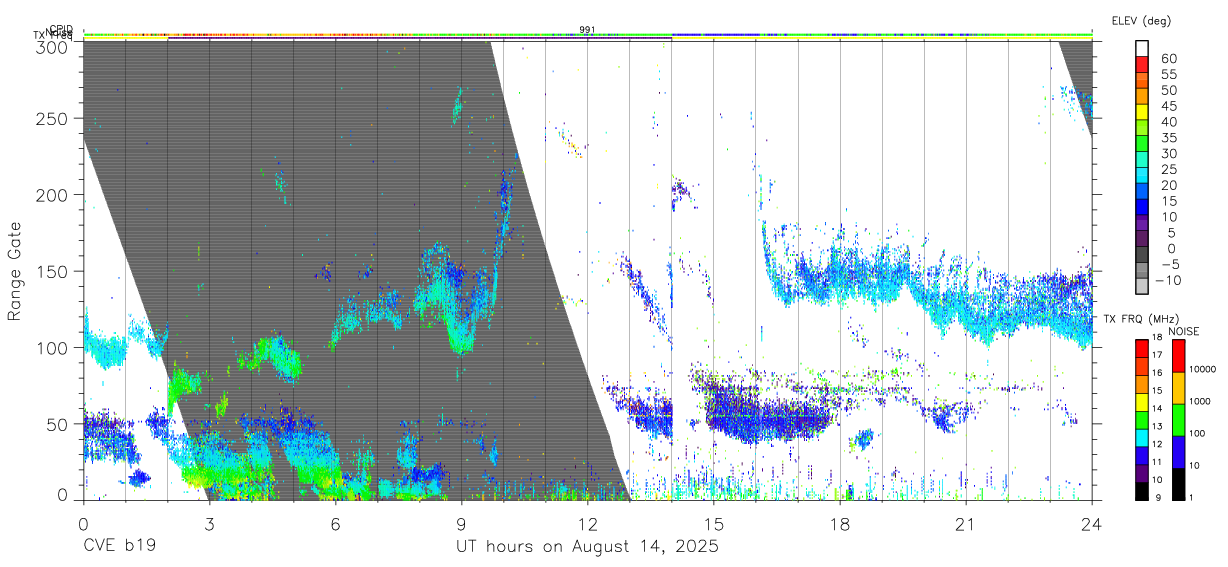Image resolution: width=1228 pixels, height=567 pixels.
Task: Click the '14' value on the TX FRQ scale
Action: [x=1157, y=408]
